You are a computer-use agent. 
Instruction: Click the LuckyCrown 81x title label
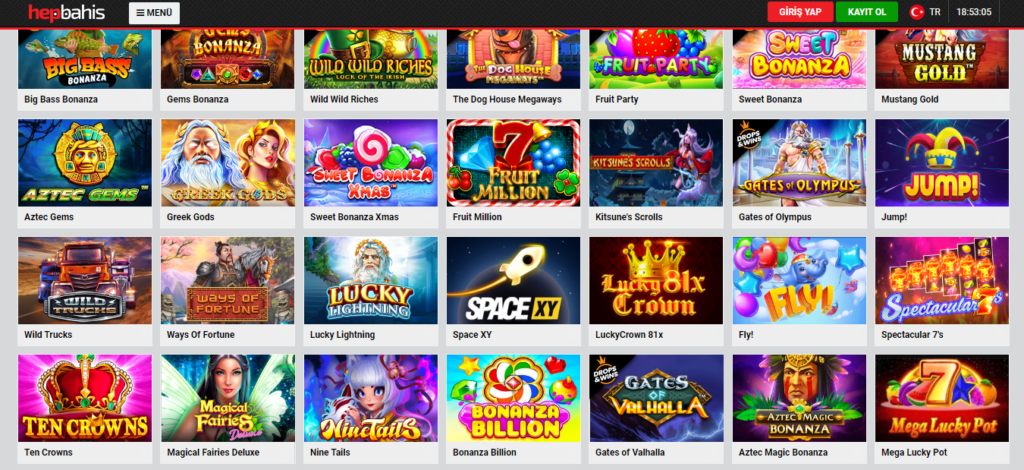[x=629, y=335]
